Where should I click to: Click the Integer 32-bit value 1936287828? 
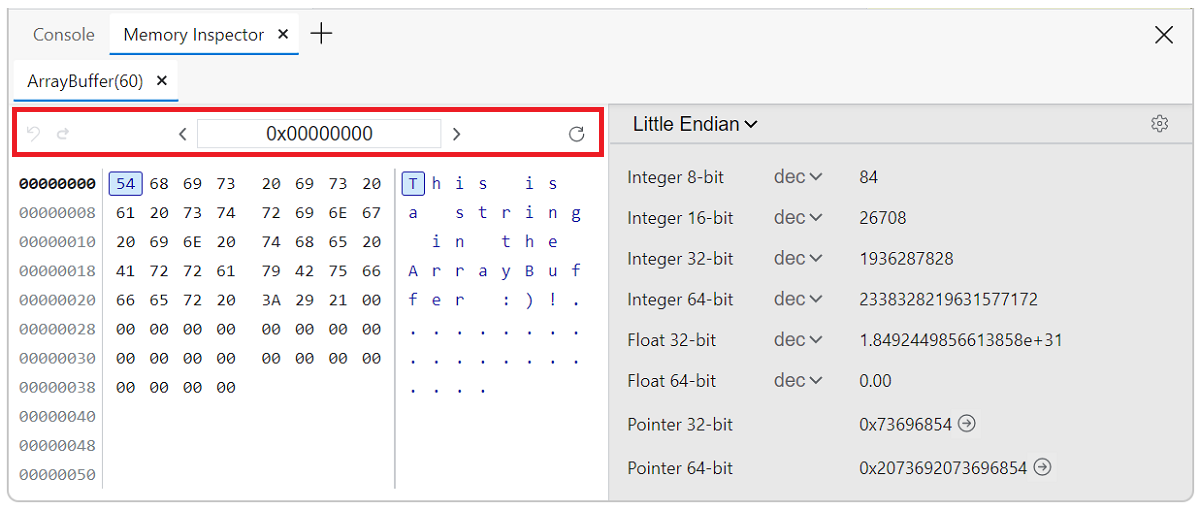906,258
